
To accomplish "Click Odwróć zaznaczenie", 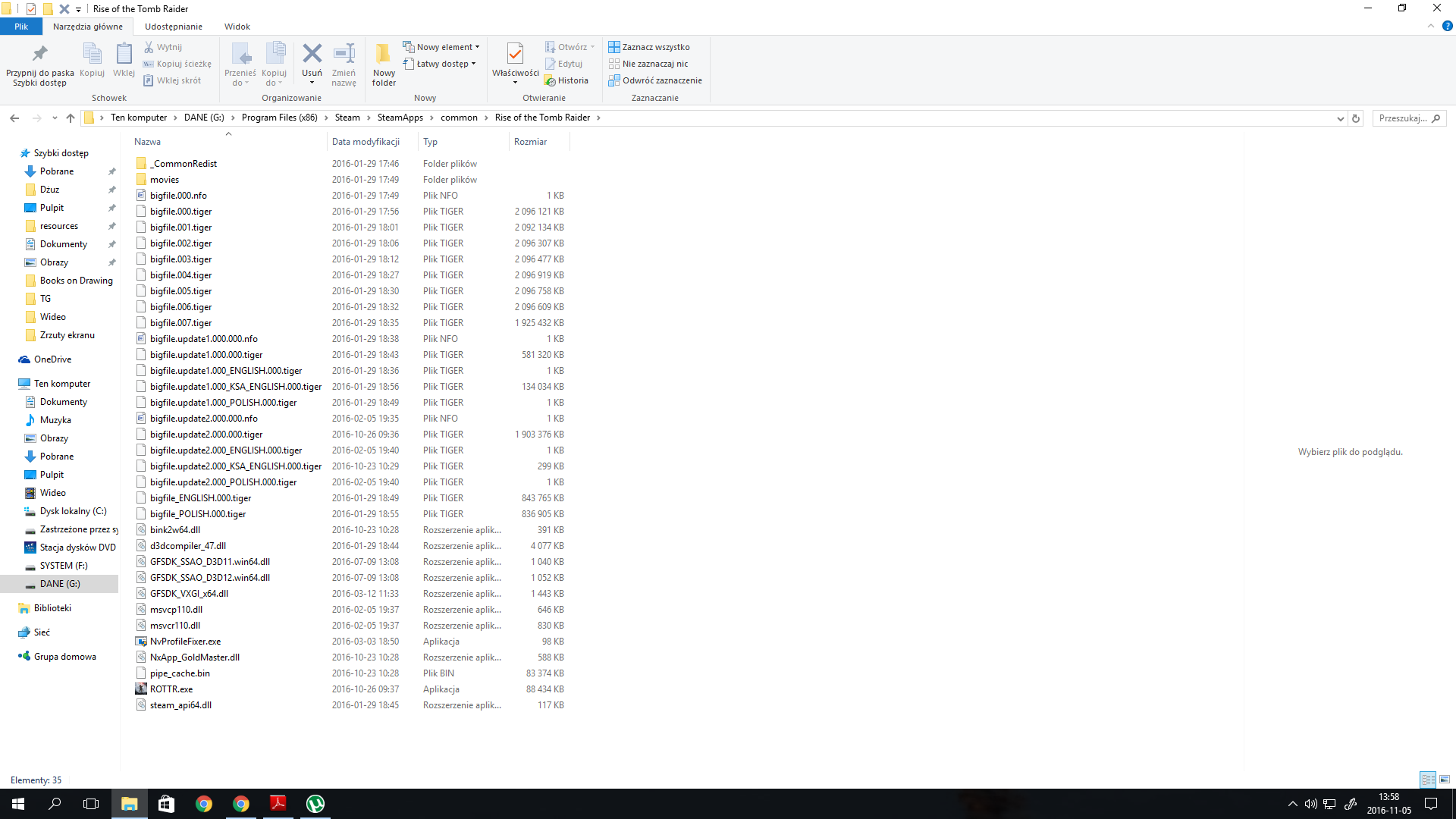I will (655, 80).
